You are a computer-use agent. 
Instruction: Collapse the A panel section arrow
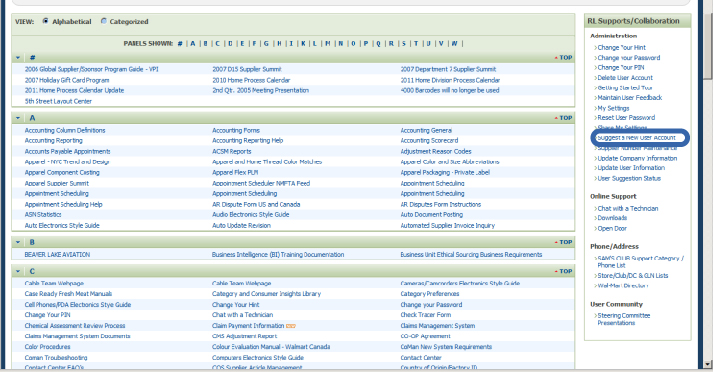point(18,118)
